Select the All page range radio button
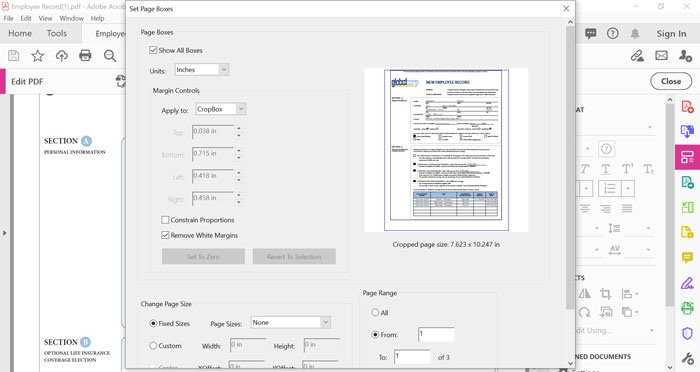Viewport: 700px width, 372px height. click(x=375, y=313)
